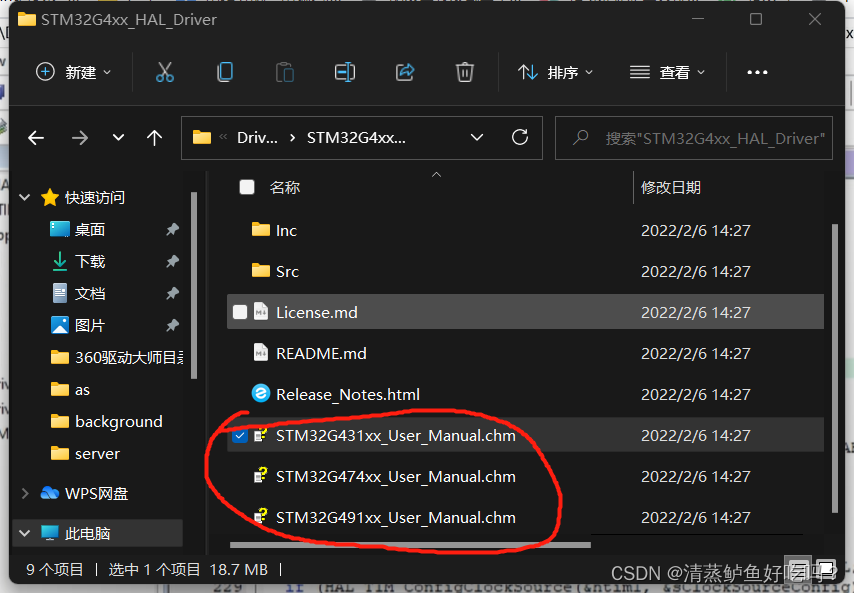The height and width of the screenshot is (593, 854).
Task: Click the Inc folder name
Action: [x=286, y=230]
